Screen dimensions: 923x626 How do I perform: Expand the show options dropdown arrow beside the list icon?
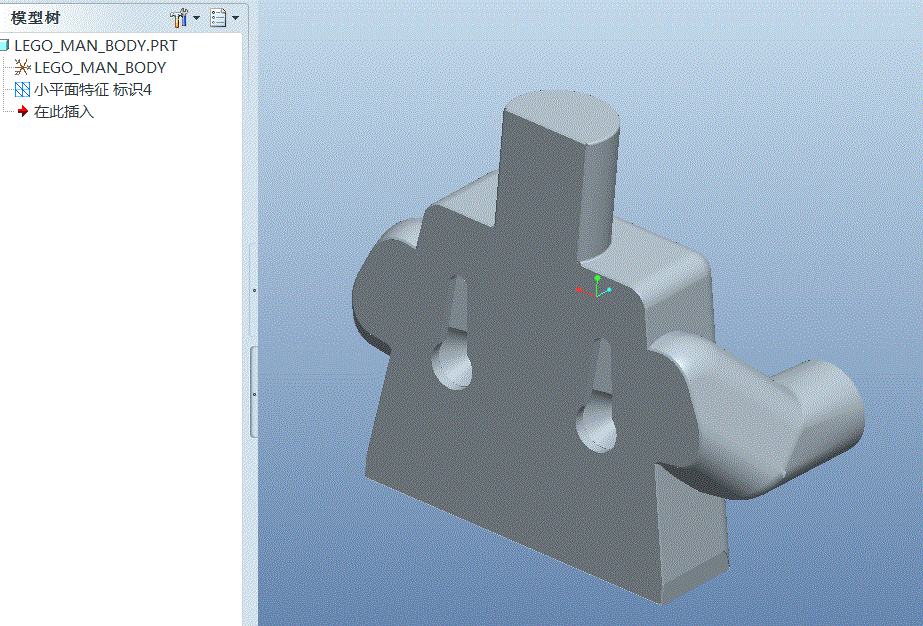click(235, 18)
